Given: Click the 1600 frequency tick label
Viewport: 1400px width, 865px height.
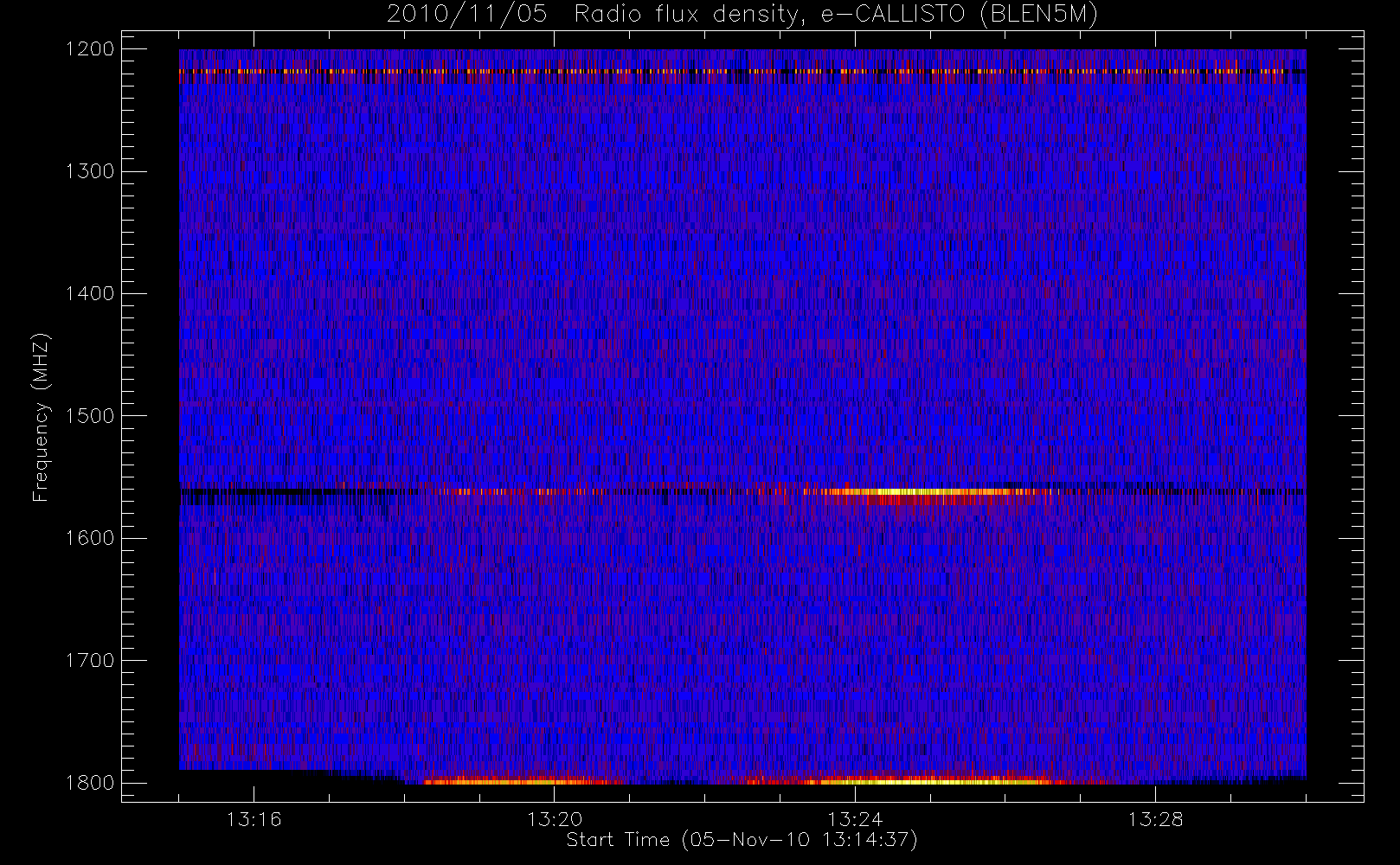Looking at the screenshot, I should (90, 538).
